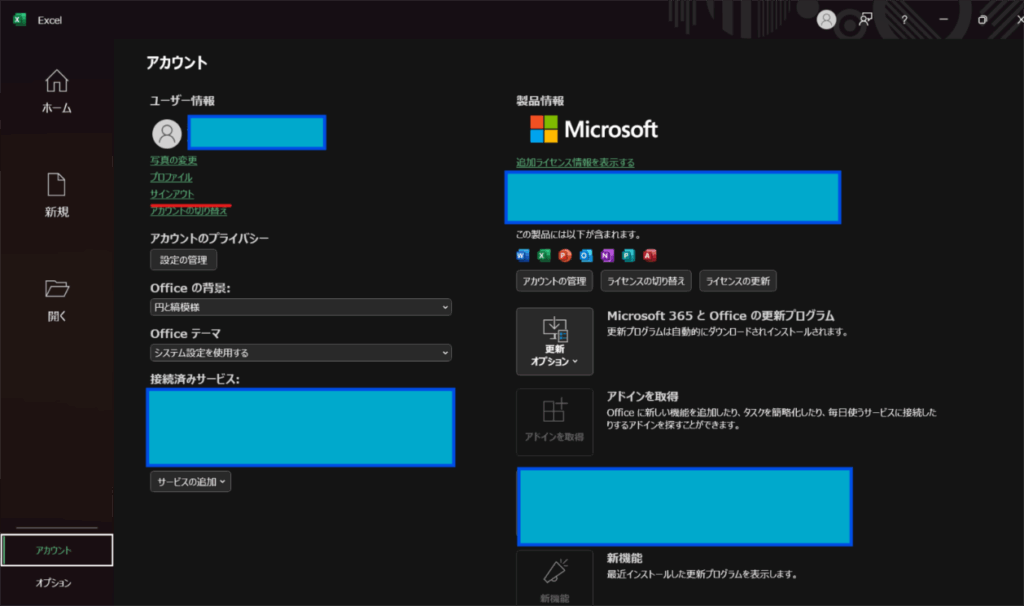Click the Office テーマ label
This screenshot has width=1024, height=606.
185,334
